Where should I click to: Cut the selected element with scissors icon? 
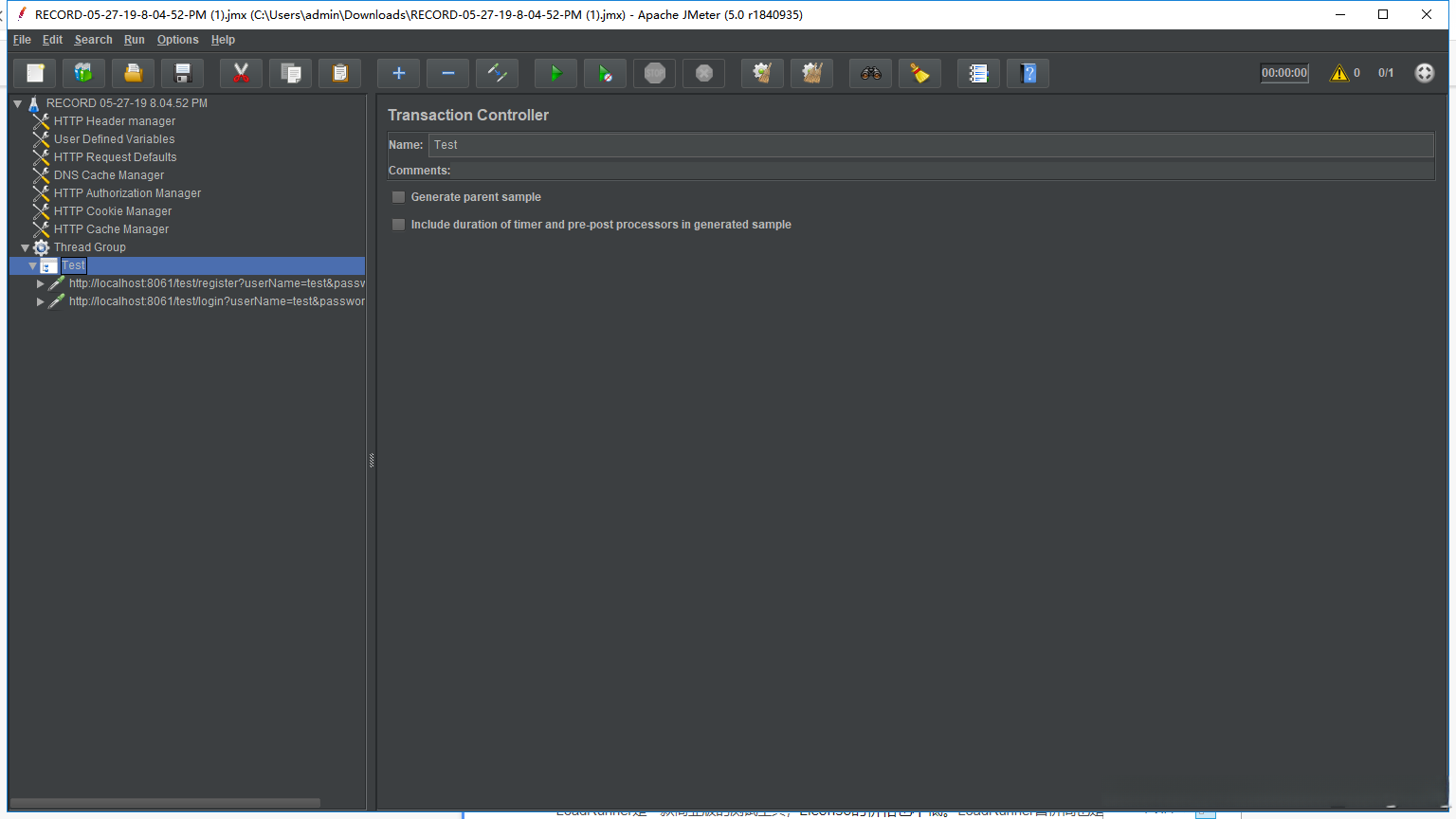242,73
